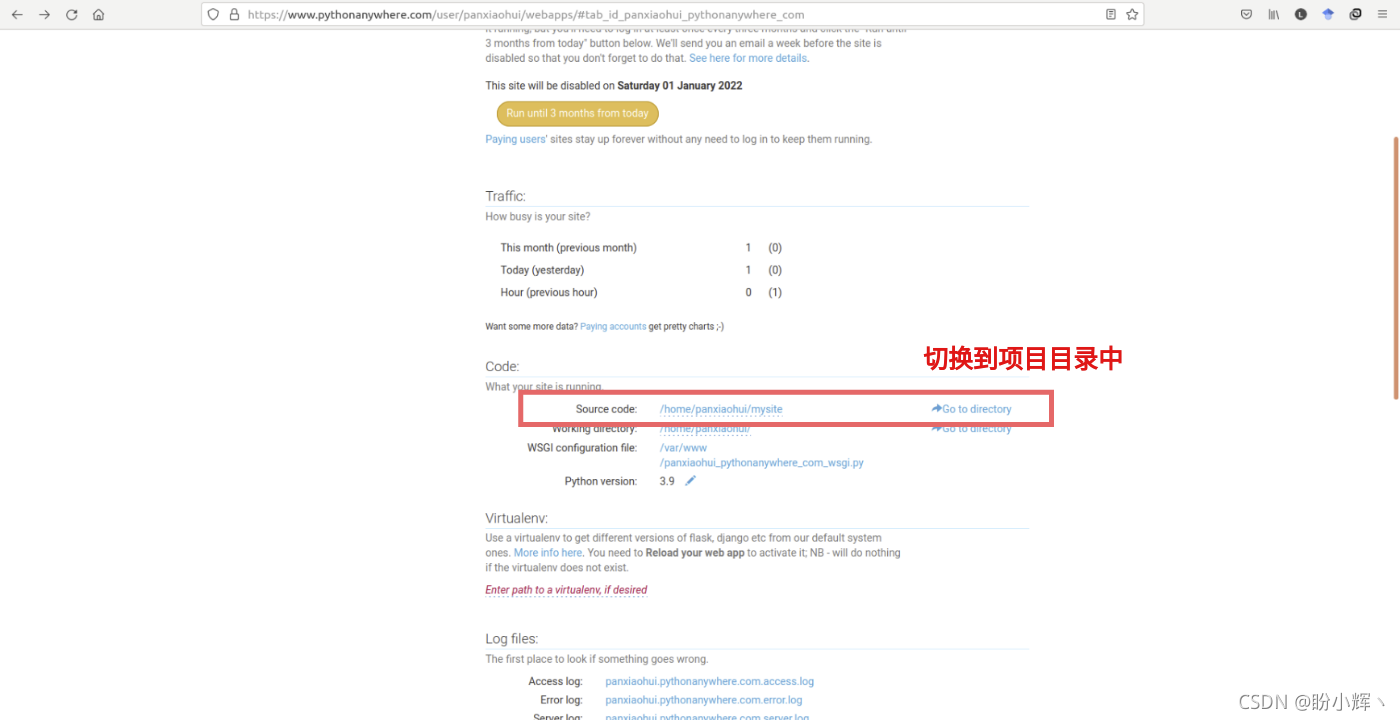Open the Firefox library
The image size is (1400, 720).
point(1274,15)
